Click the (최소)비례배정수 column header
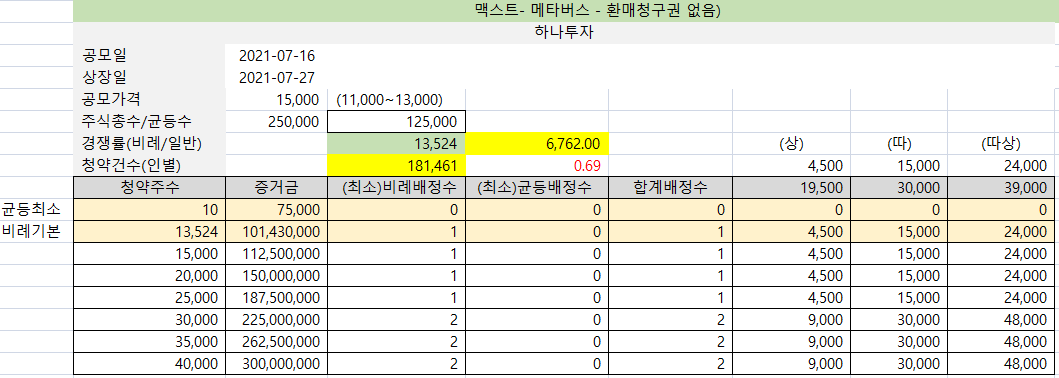This screenshot has width=1059, height=378. (x=396, y=188)
